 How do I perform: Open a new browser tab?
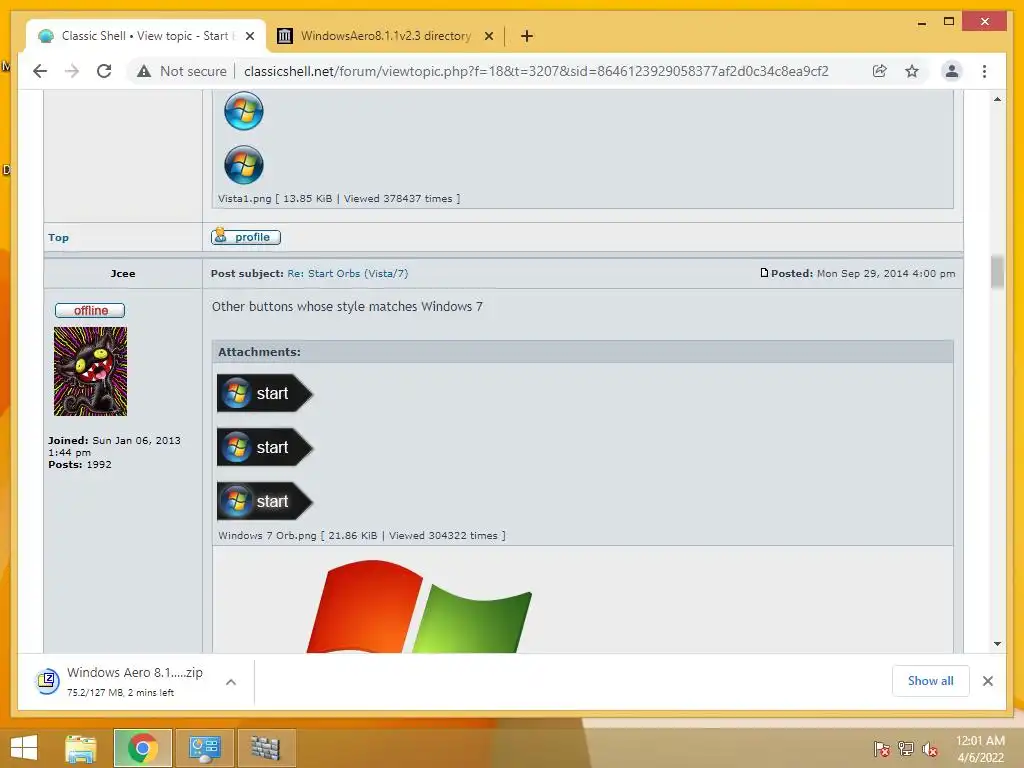[x=527, y=36]
